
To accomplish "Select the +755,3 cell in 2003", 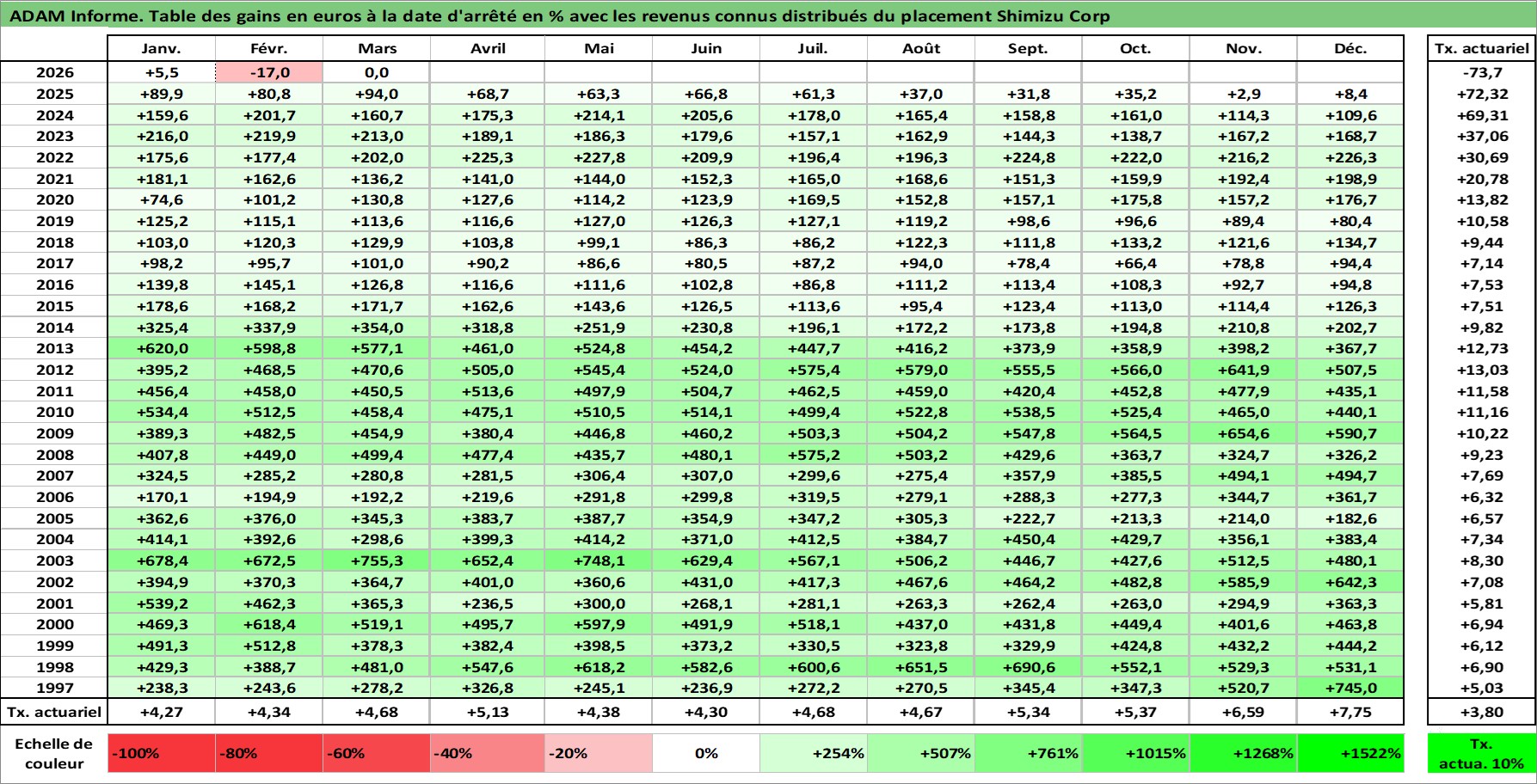I will click(377, 560).
